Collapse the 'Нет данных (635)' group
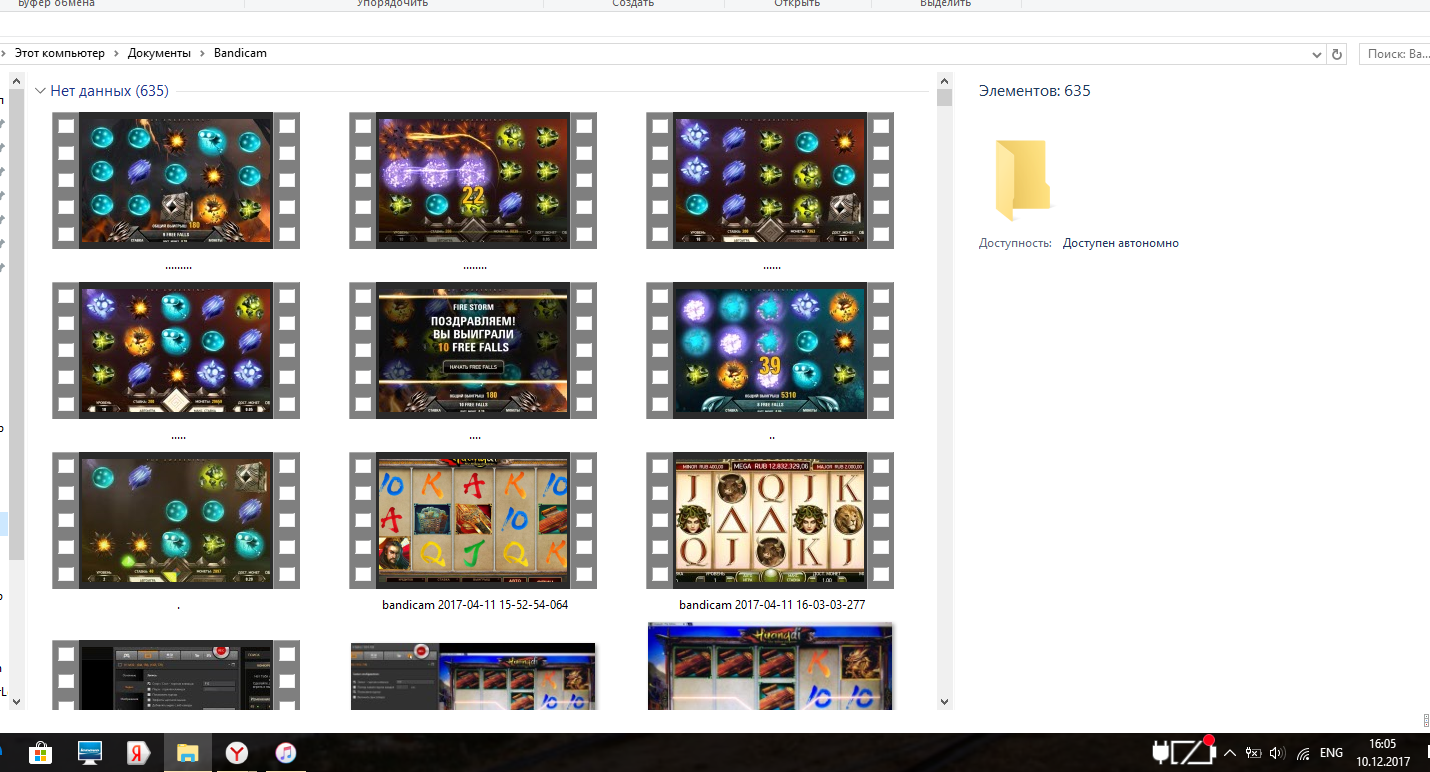1430x772 pixels. [x=40, y=91]
